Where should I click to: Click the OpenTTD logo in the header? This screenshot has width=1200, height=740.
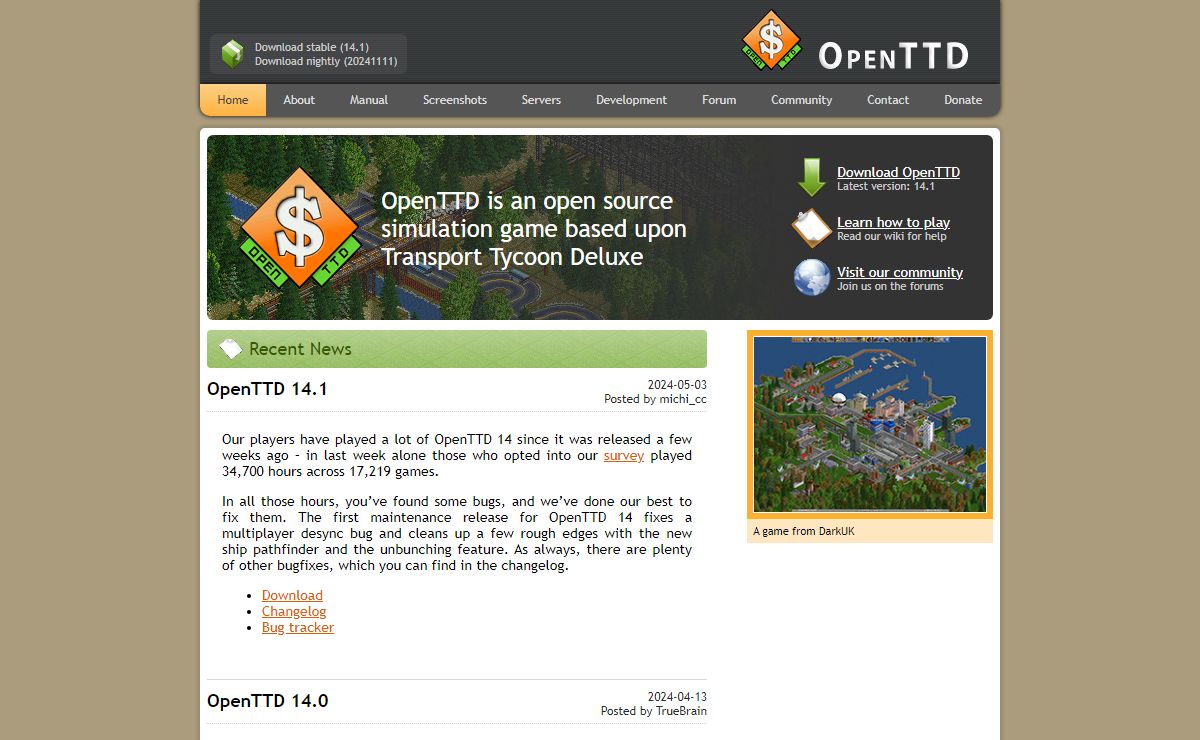(x=771, y=40)
